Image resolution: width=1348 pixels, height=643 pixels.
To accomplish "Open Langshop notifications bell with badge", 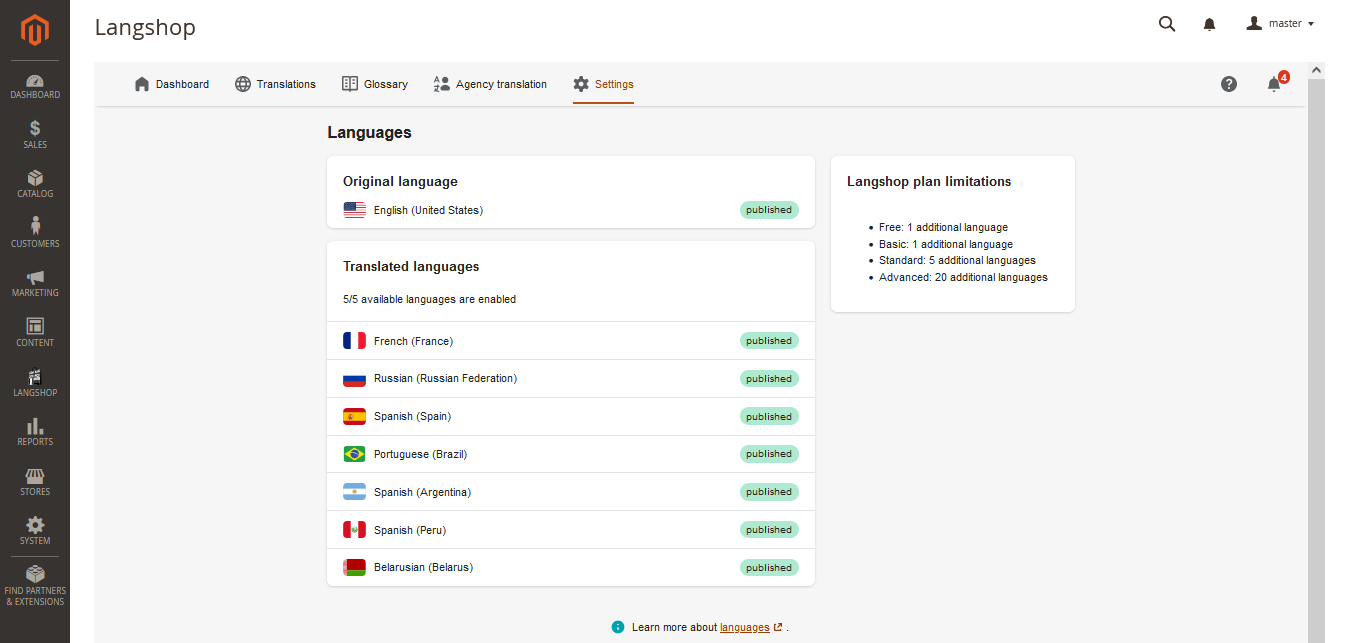I will pos(1275,83).
